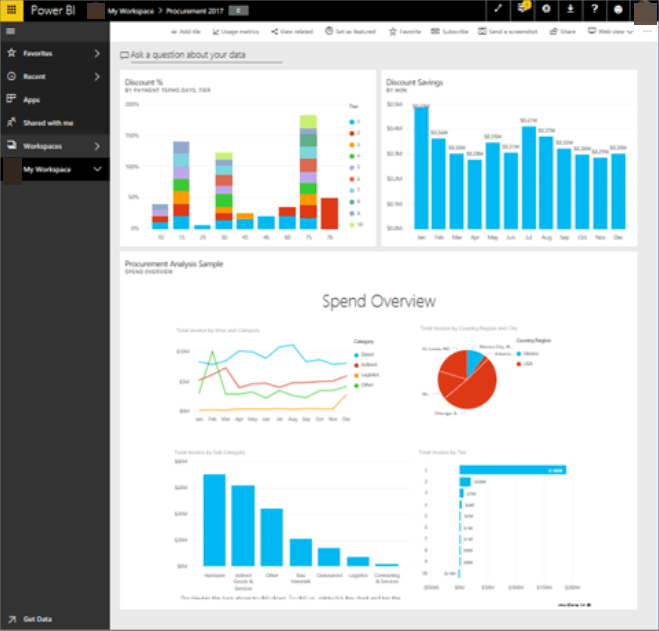Click the Share icon in toolbar
659x631 pixels.
coord(554,32)
